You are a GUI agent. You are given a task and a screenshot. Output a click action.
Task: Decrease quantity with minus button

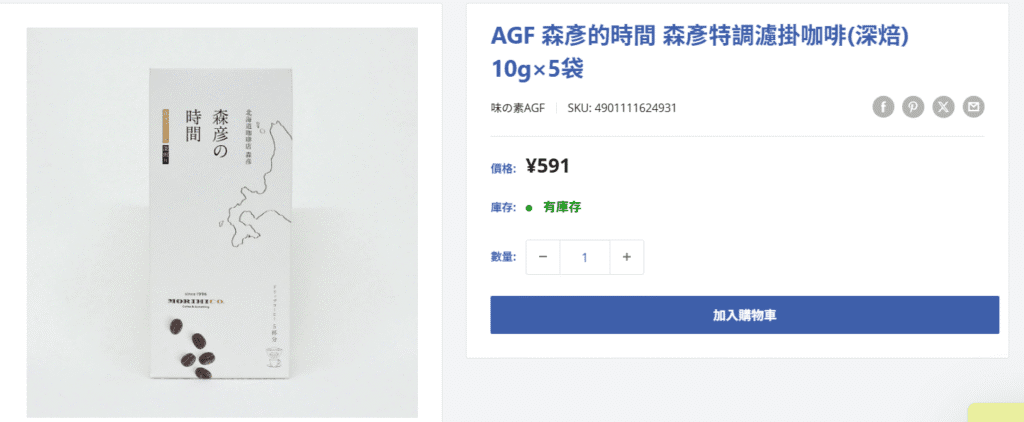pos(543,257)
